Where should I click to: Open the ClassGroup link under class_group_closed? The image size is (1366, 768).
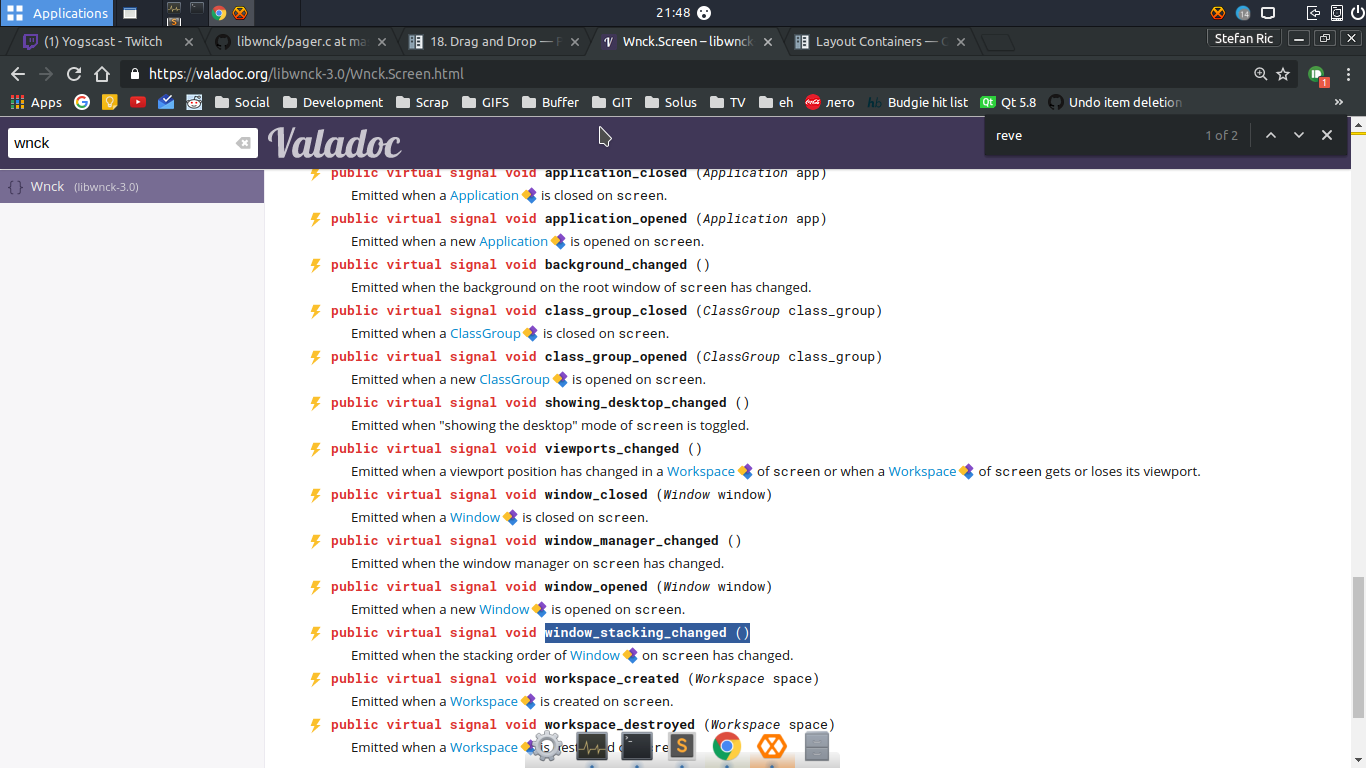tap(485, 334)
